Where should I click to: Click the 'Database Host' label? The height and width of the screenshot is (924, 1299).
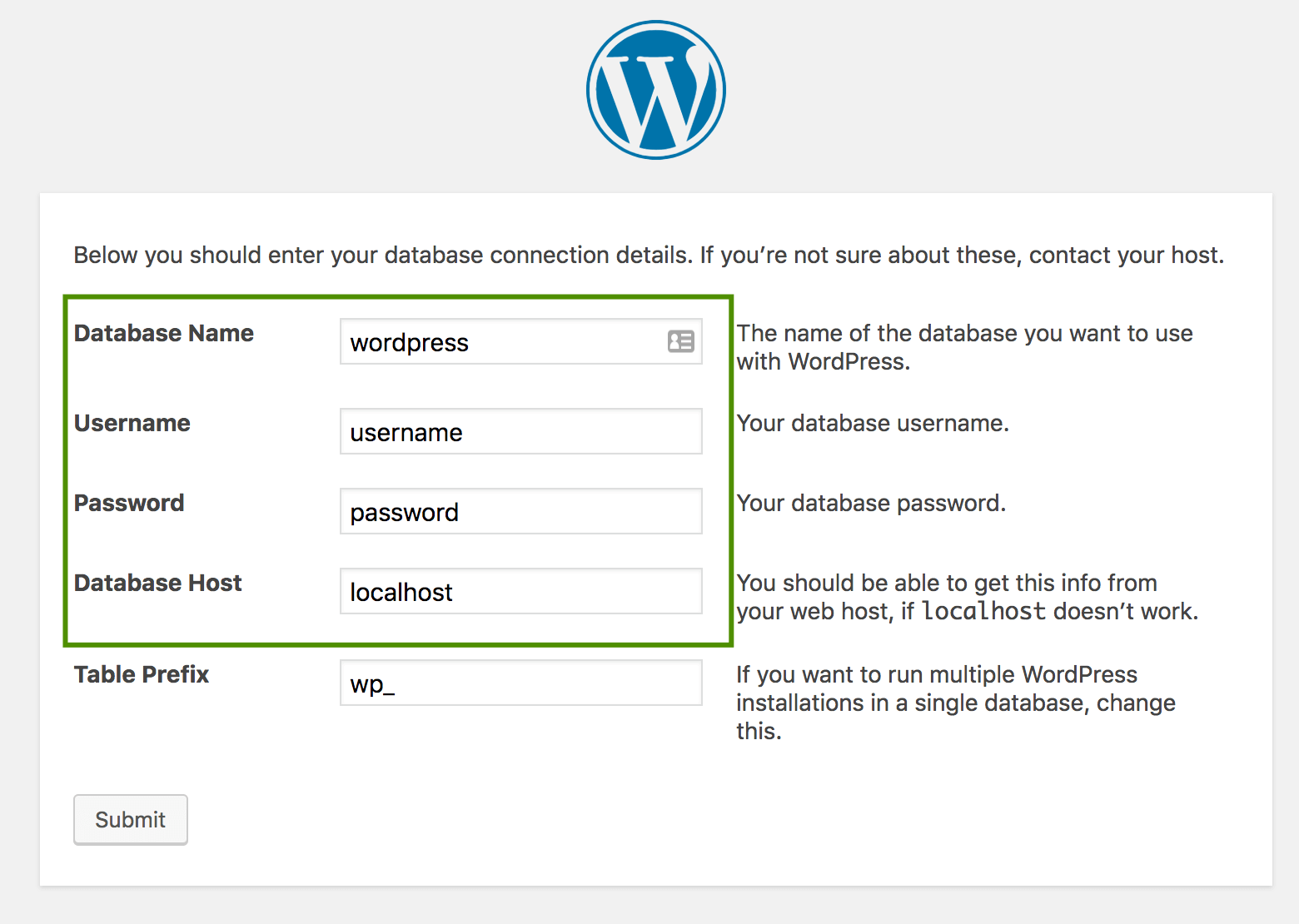click(158, 583)
